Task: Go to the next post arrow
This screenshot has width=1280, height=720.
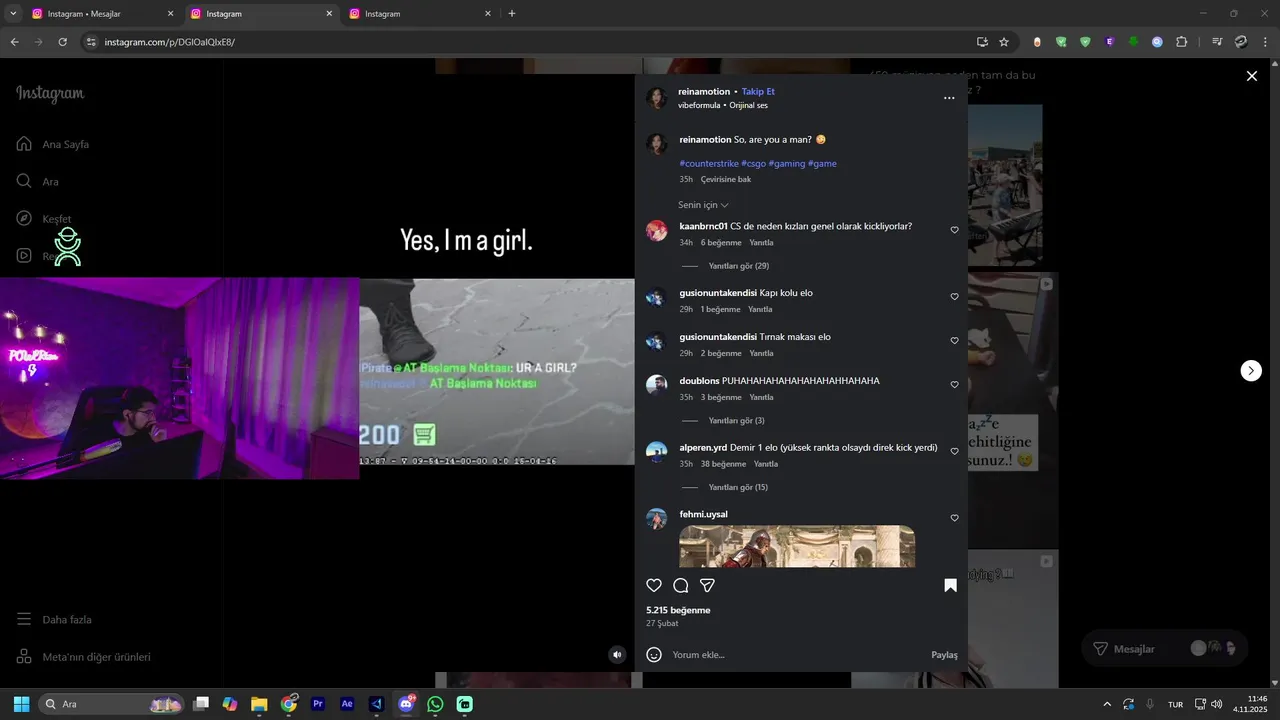Action: click(1251, 371)
